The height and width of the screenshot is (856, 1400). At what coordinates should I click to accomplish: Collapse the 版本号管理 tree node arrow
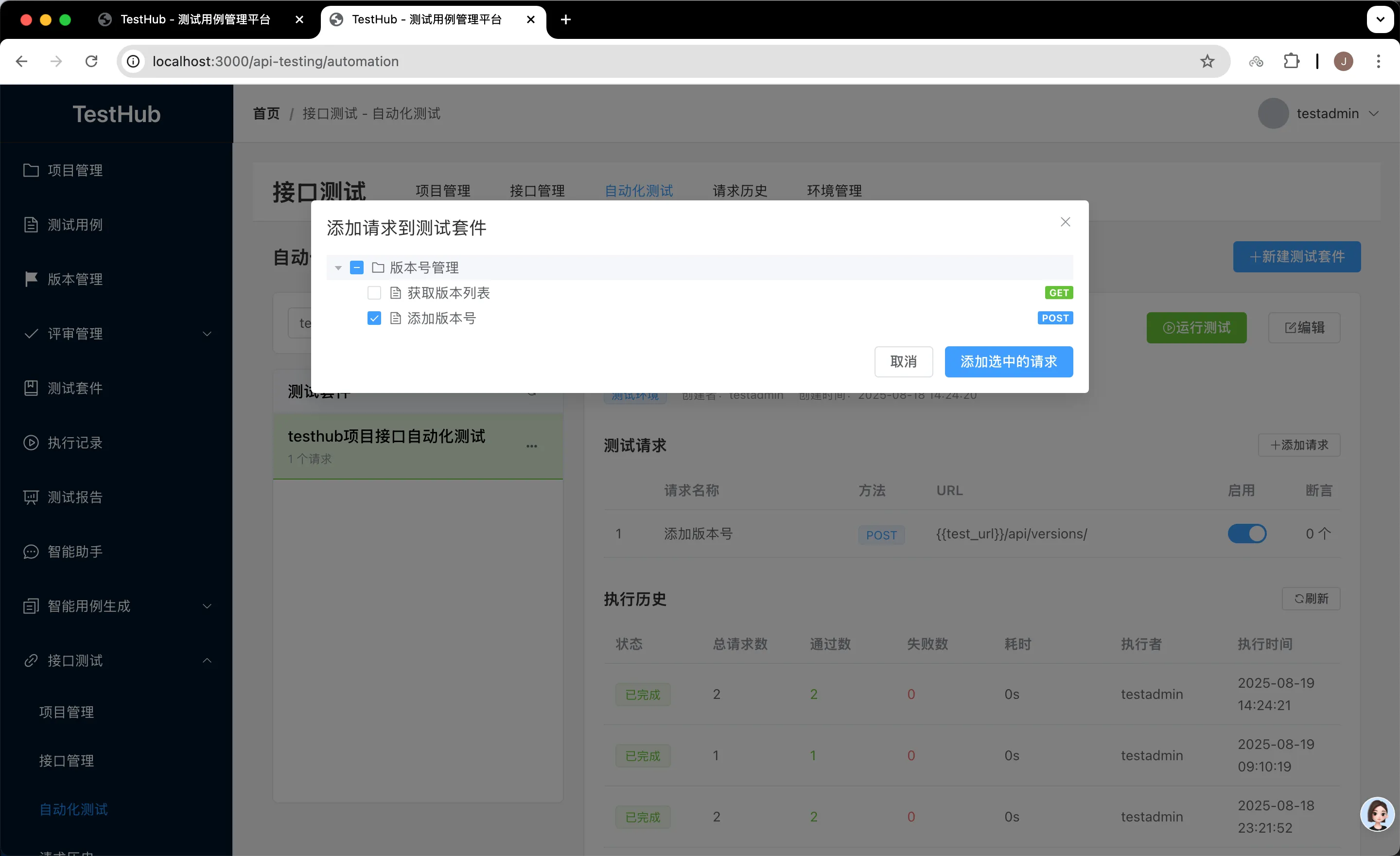(338, 267)
